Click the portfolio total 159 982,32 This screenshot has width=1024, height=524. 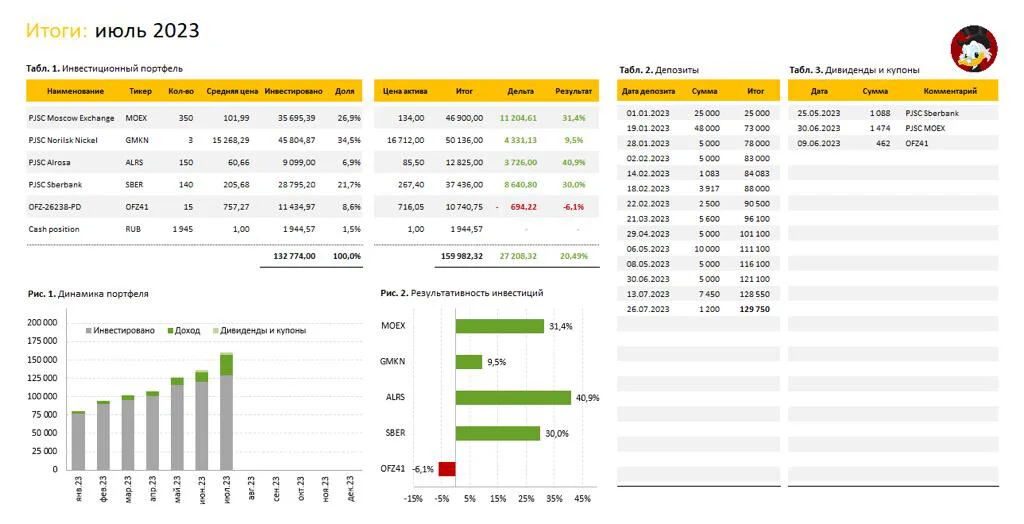click(x=462, y=256)
